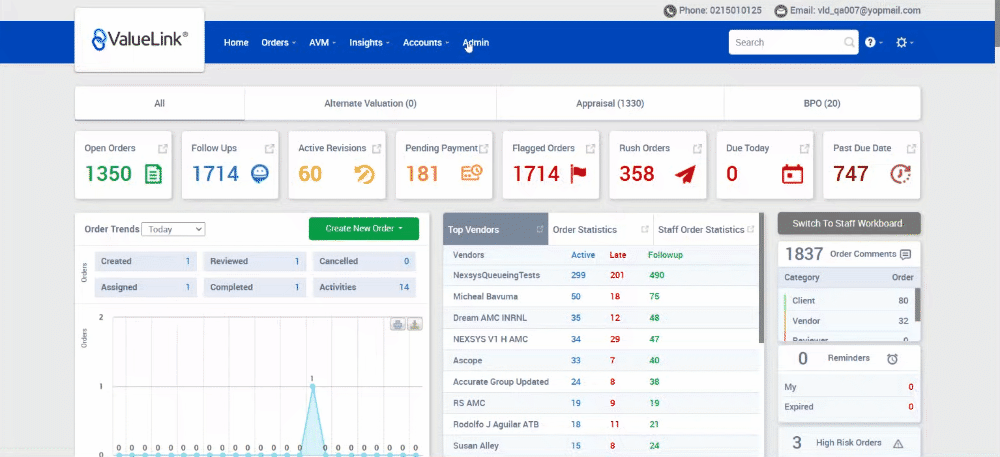Expand the help question mark menu
1000x457 pixels.
[x=874, y=42]
